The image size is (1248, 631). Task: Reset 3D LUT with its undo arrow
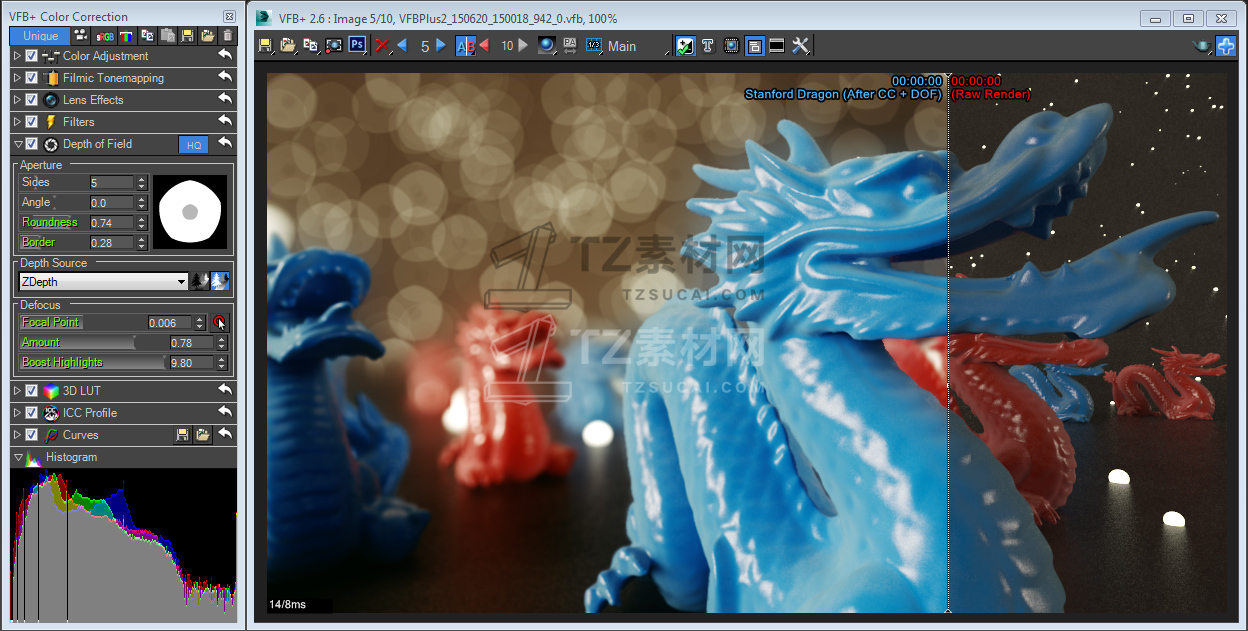pos(225,390)
